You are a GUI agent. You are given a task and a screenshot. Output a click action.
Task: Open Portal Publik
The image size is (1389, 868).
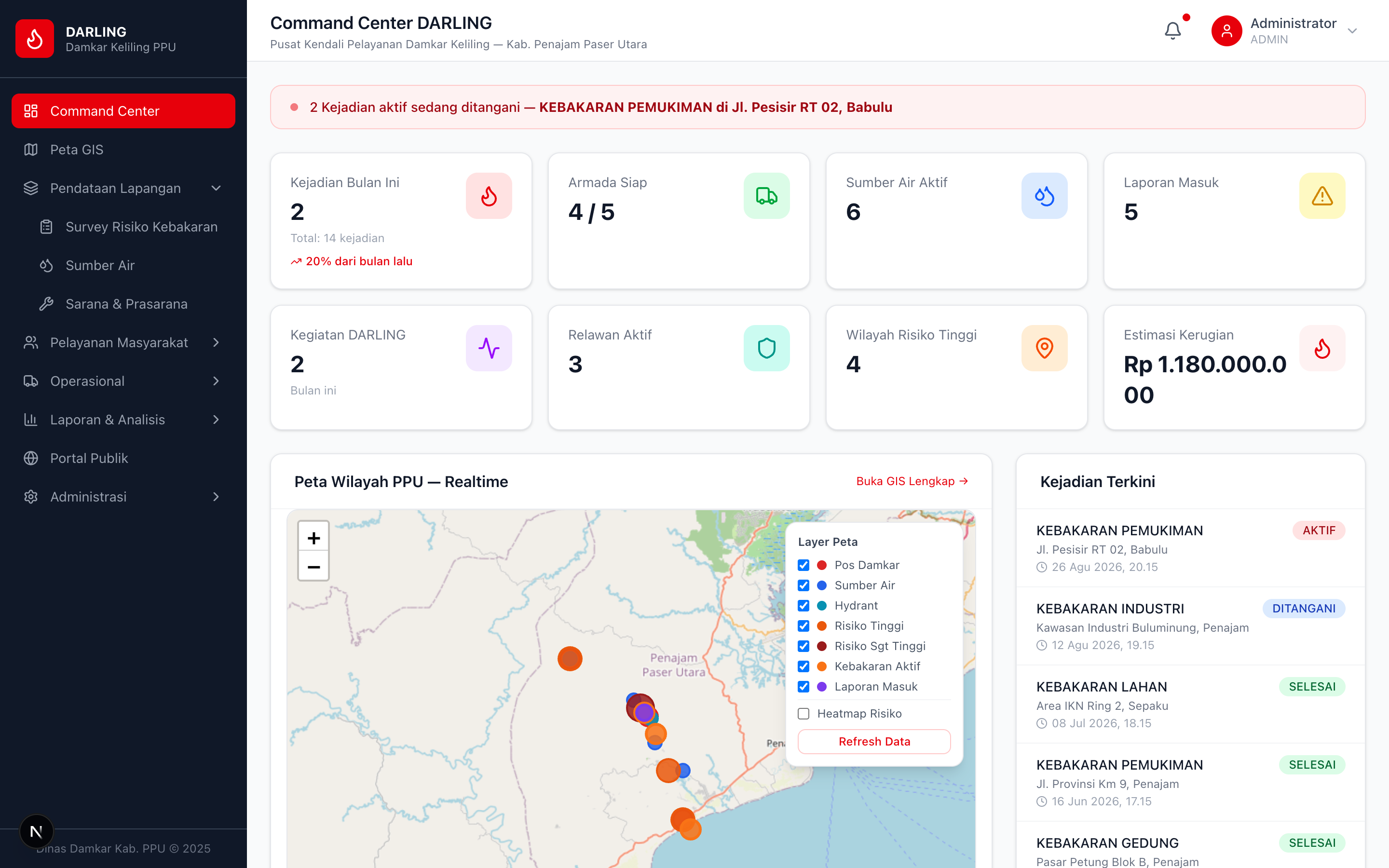tap(123, 458)
